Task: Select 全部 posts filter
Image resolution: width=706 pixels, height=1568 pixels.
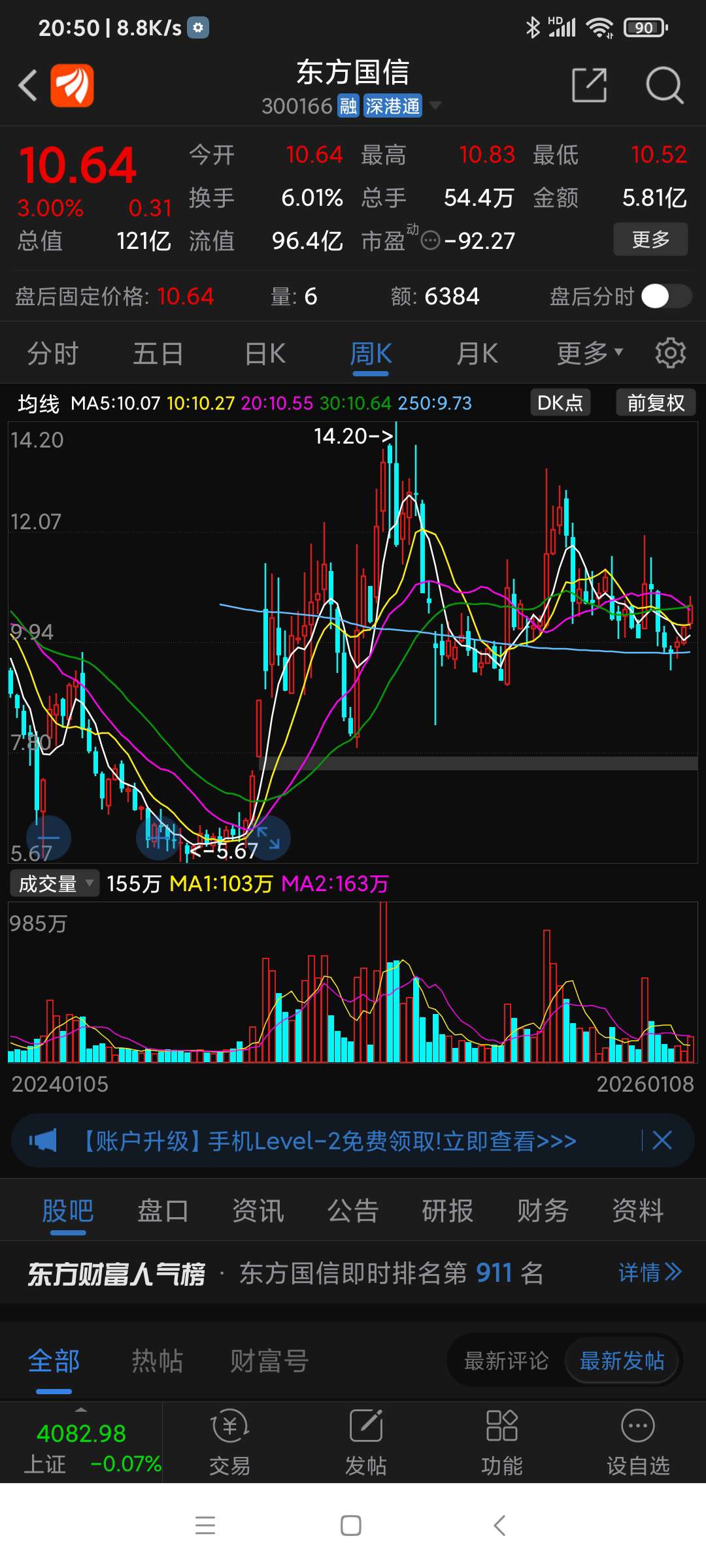Action: pos(54,1361)
